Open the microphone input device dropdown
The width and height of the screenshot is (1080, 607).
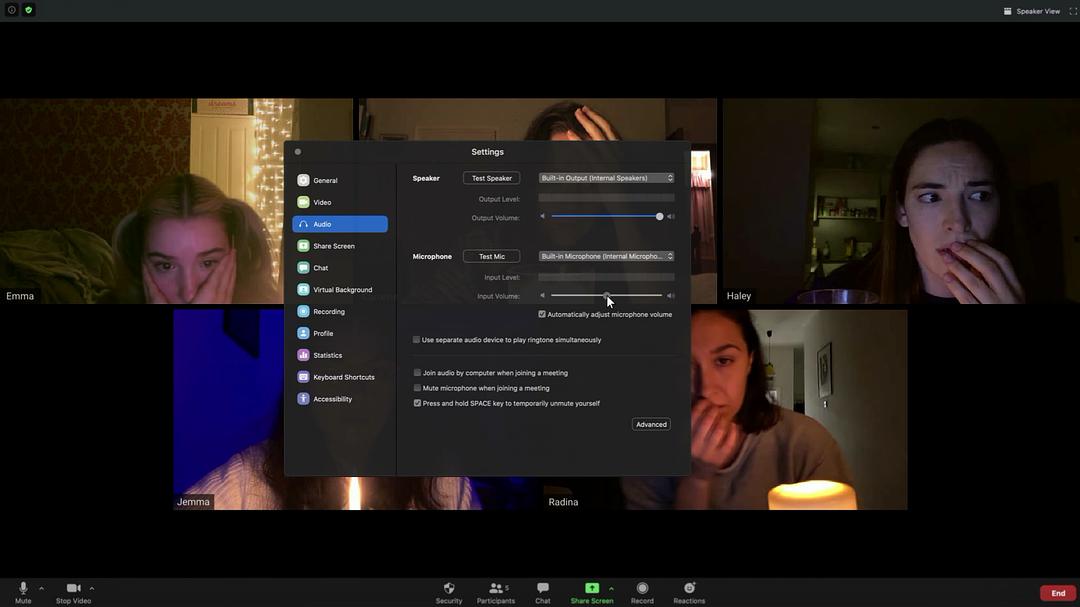coord(606,256)
